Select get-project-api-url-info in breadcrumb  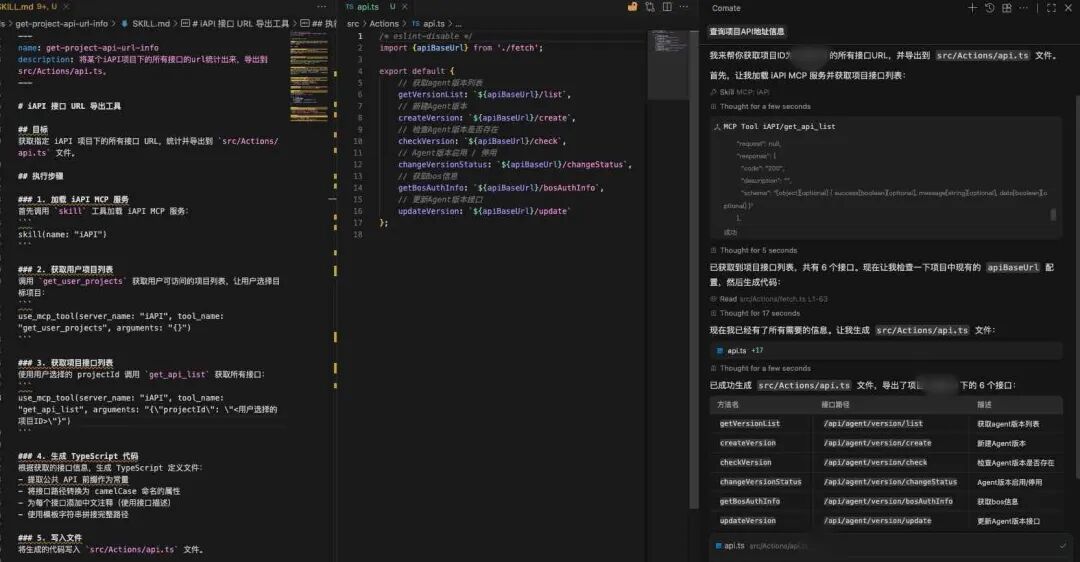[x=62, y=23]
